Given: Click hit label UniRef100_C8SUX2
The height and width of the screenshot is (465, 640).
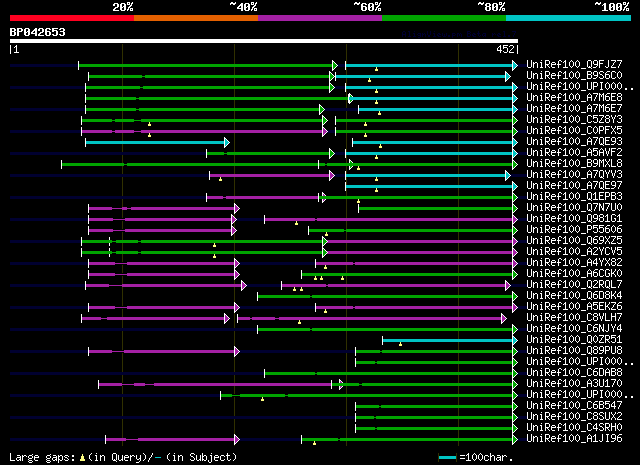Looking at the screenshot, I should coord(574,417).
